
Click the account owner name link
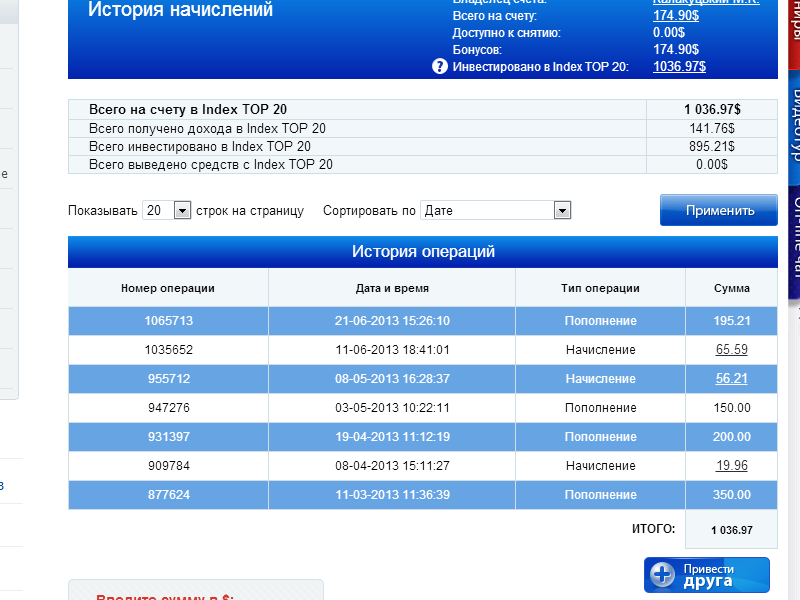pyautogui.click(x=706, y=2)
